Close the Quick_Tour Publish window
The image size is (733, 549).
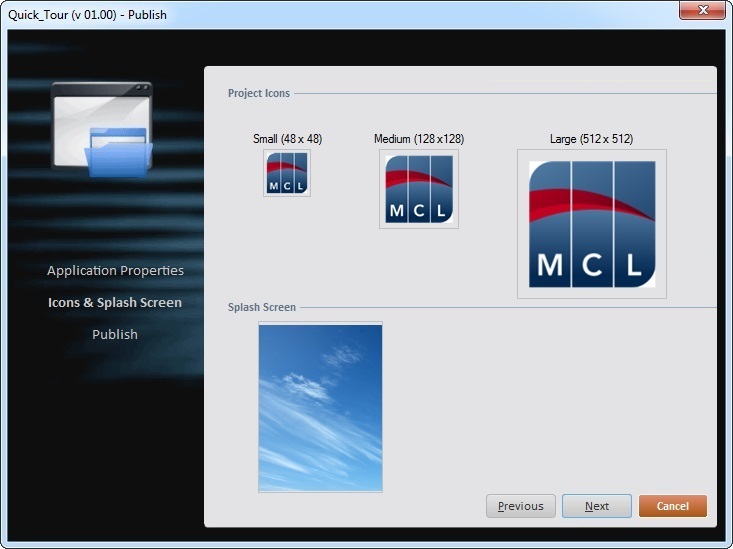pos(701,11)
